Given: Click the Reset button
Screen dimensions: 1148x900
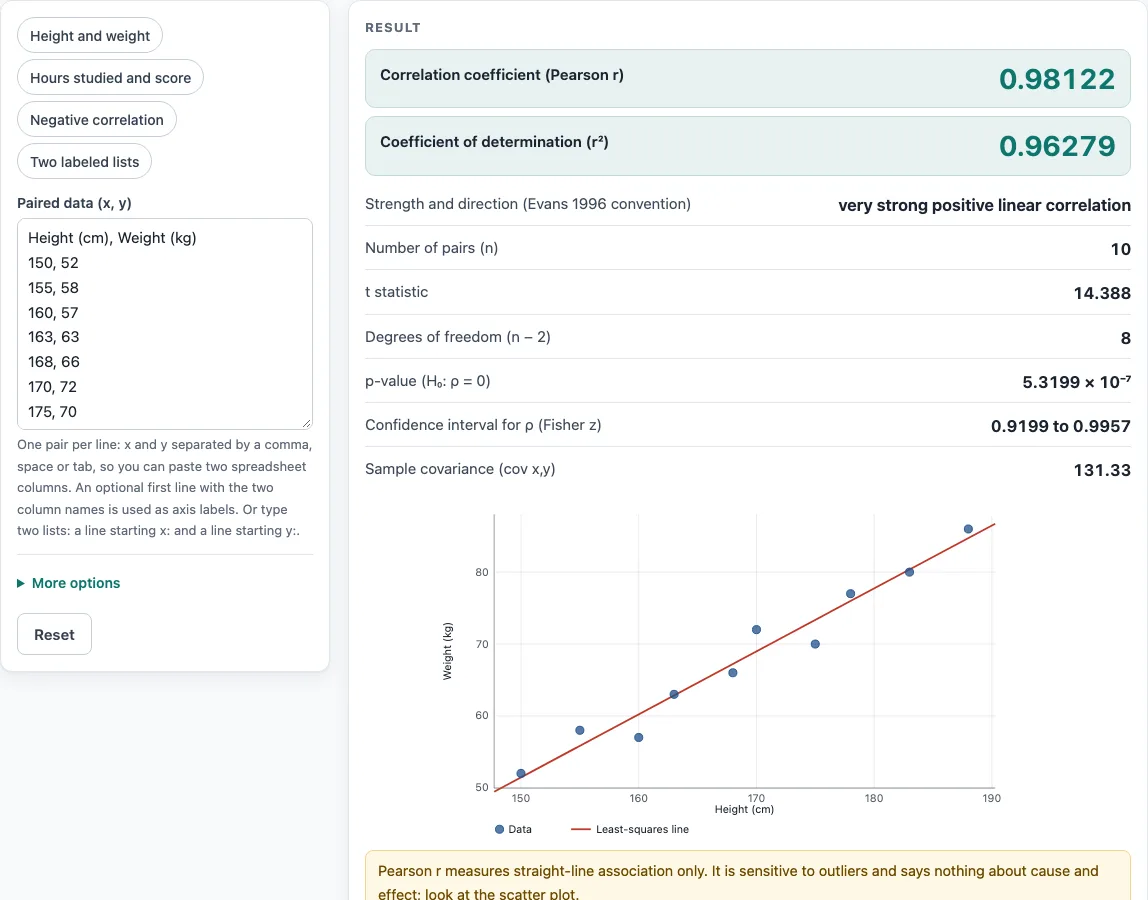Looking at the screenshot, I should tap(54, 634).
